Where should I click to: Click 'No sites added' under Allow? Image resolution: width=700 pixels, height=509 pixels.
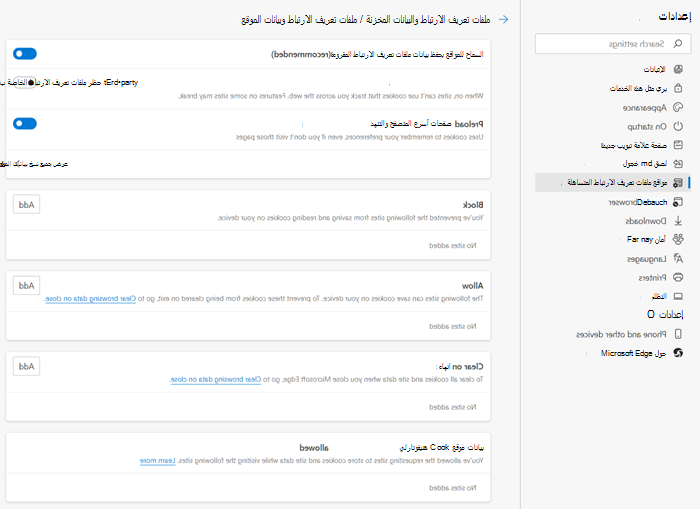[453, 326]
